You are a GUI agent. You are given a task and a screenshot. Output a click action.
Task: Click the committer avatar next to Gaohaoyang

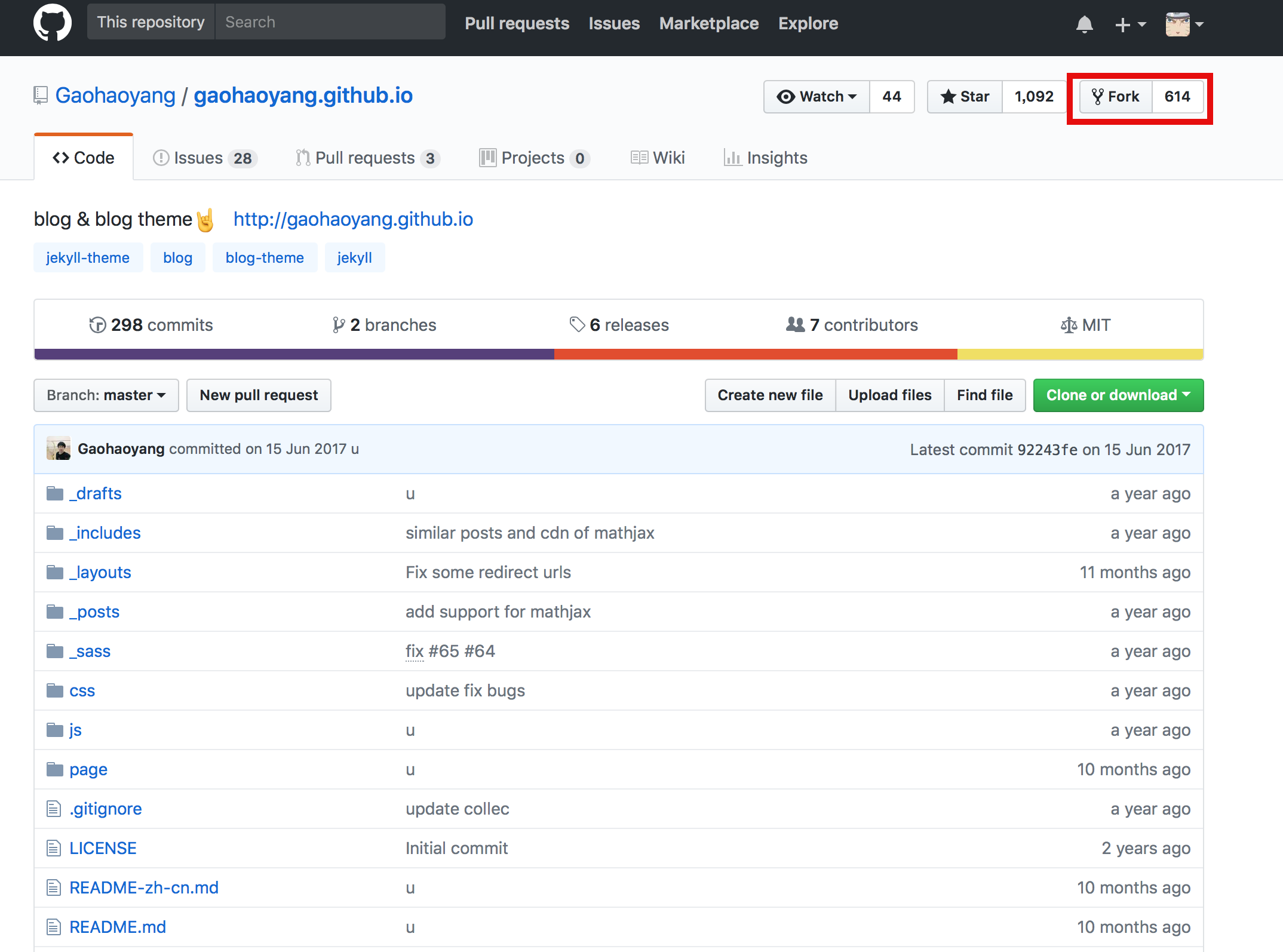tap(59, 449)
